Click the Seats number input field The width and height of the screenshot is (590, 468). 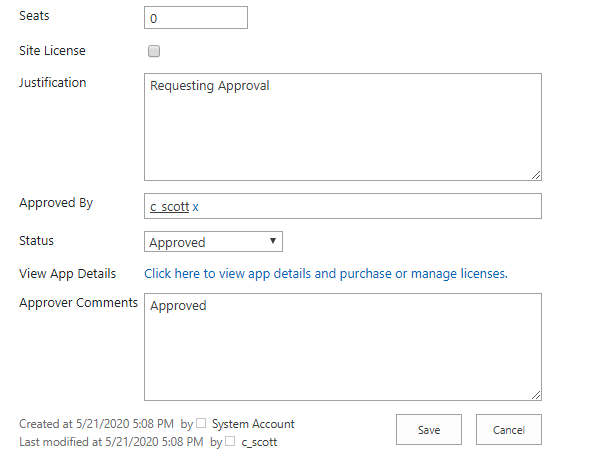point(196,17)
